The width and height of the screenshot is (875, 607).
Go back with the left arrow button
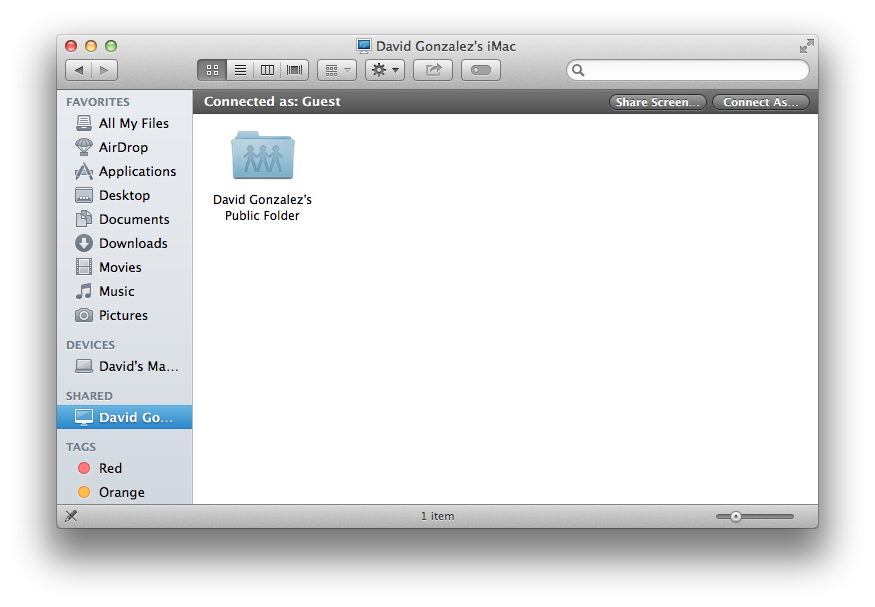(79, 70)
